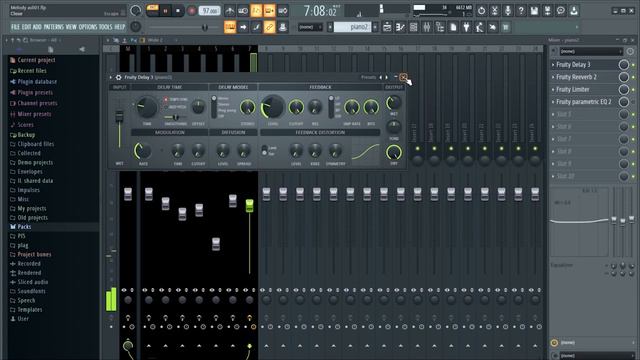Image resolution: width=640 pixels, height=360 pixels.
Task: Pause playback with the transport pause button
Action: click(165, 11)
